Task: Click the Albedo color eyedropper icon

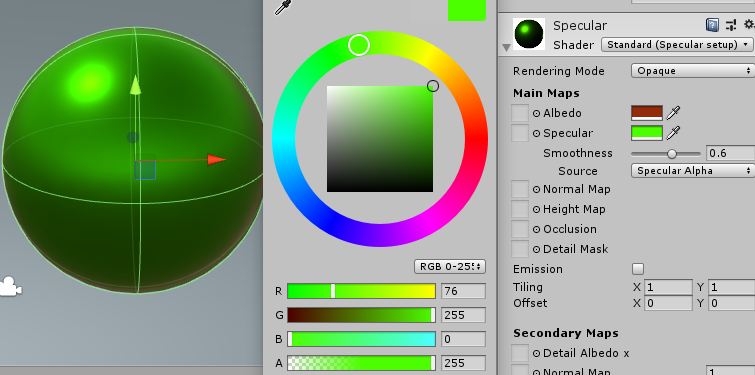Action: pyautogui.click(x=673, y=113)
